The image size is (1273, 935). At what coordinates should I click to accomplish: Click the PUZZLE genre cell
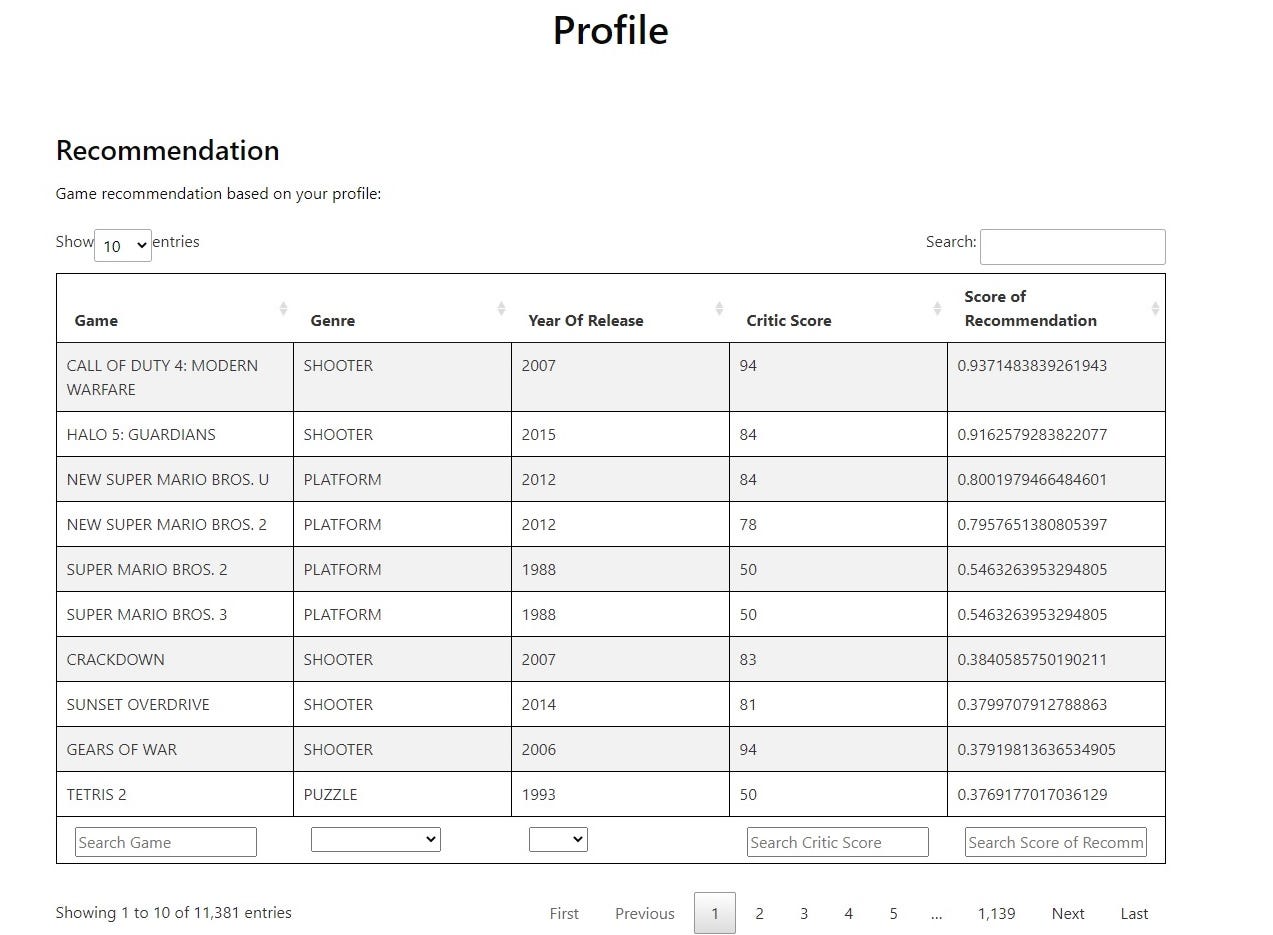coord(402,794)
